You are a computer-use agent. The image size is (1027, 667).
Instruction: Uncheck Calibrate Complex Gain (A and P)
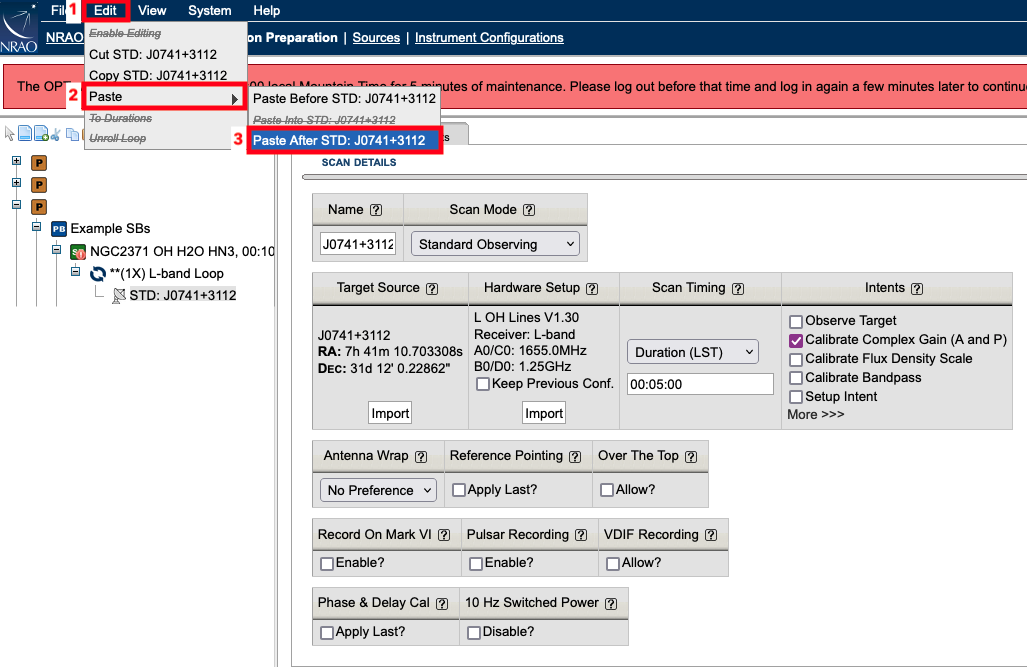796,340
